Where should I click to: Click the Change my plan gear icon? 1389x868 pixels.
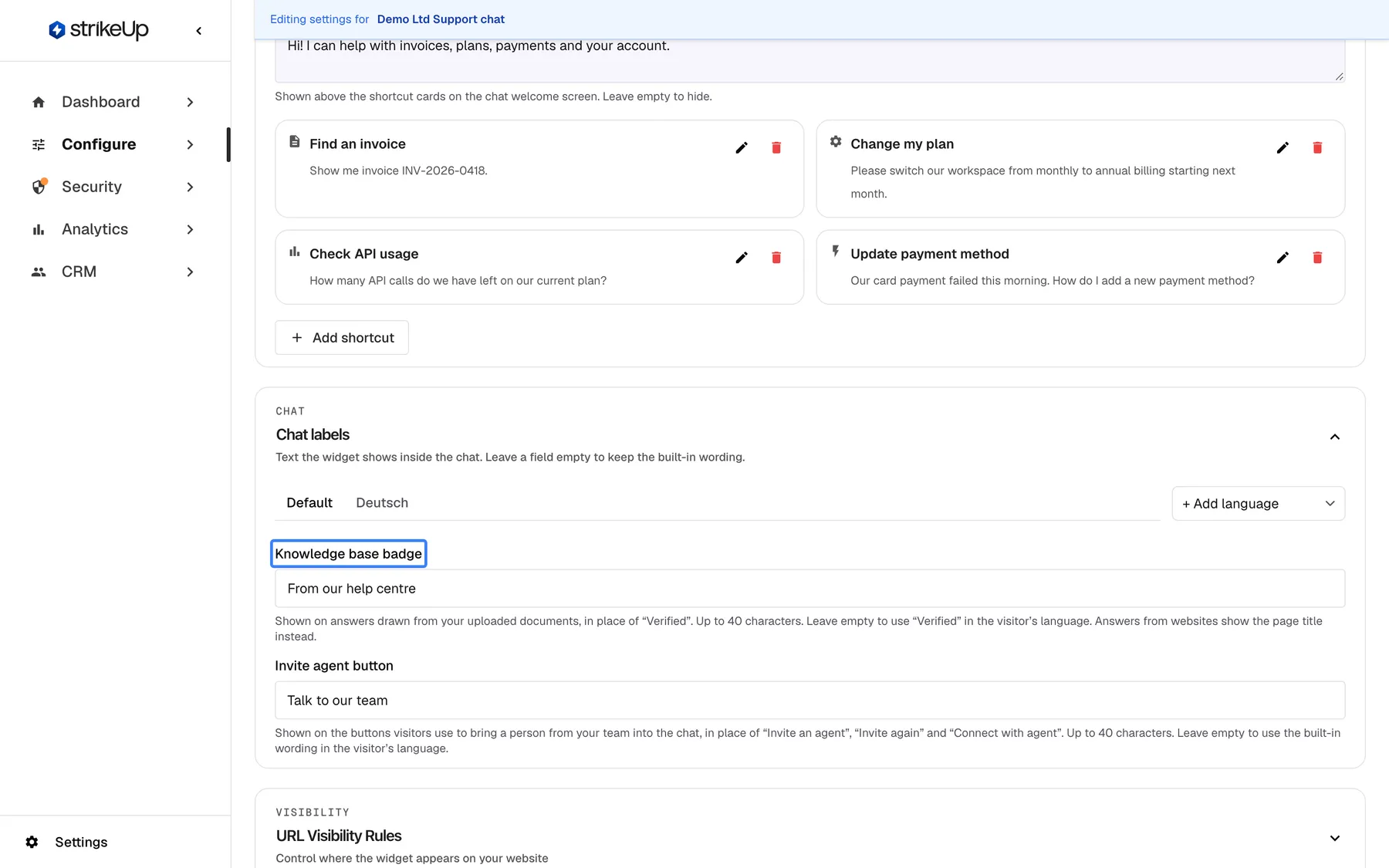(x=836, y=141)
